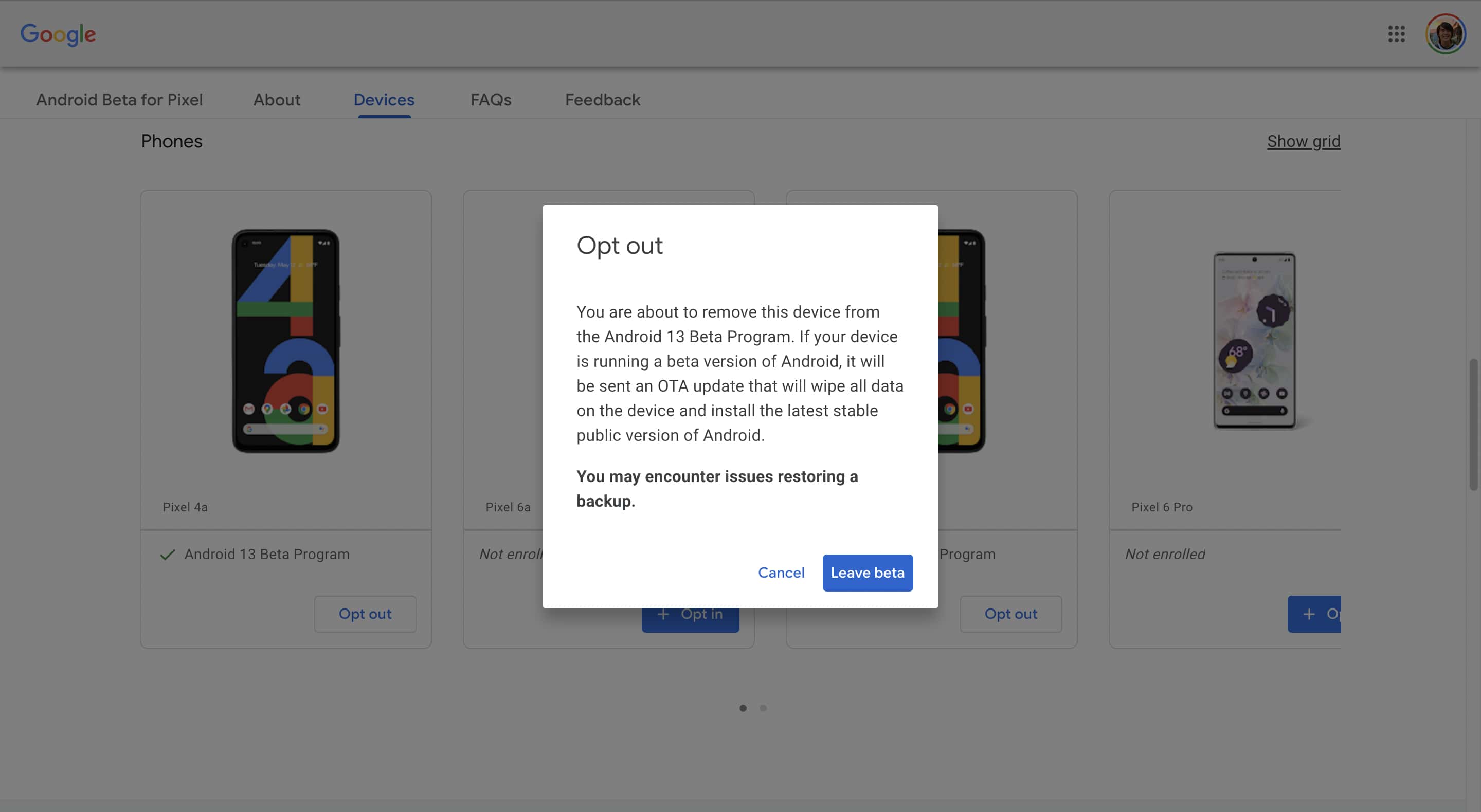Screen dimensions: 1481x812
Task: Open the About tab
Action: (x=277, y=100)
